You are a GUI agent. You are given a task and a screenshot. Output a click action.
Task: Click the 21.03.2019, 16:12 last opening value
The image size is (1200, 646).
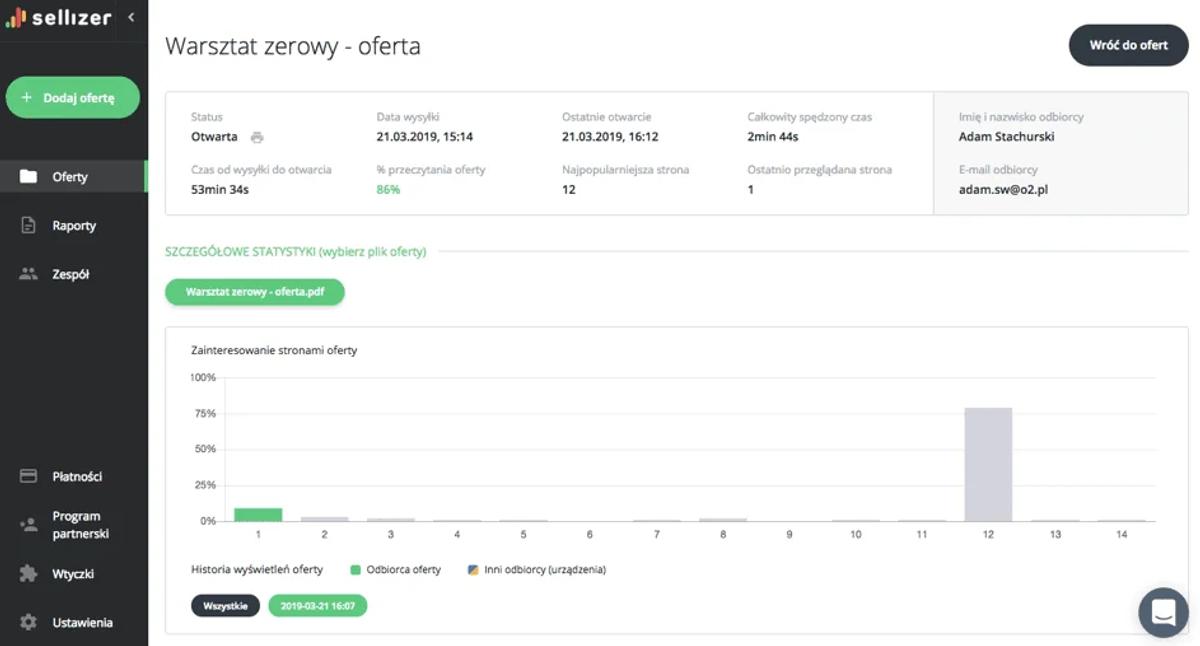point(610,137)
